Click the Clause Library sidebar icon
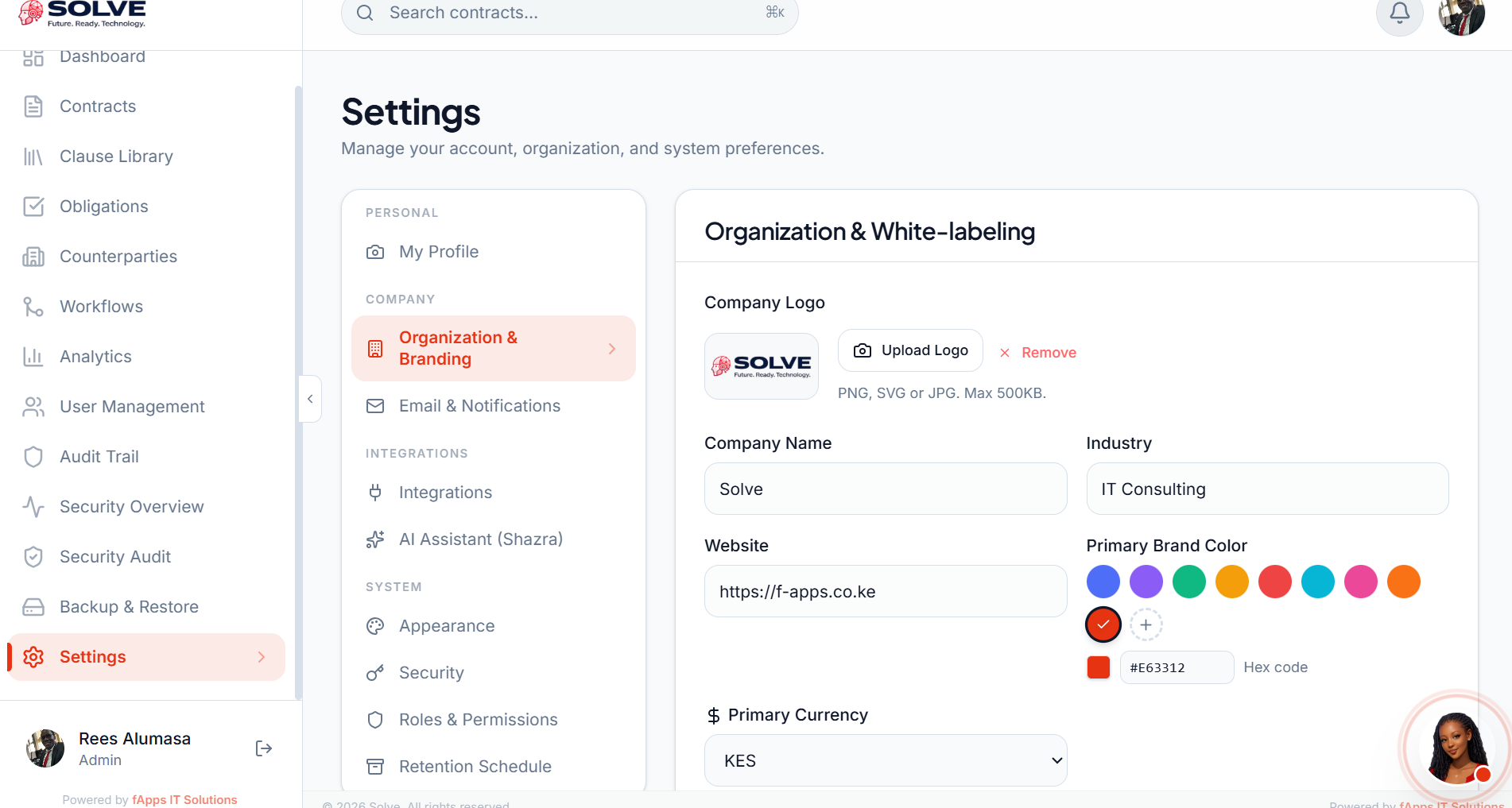Image resolution: width=1512 pixels, height=808 pixels. point(33,157)
